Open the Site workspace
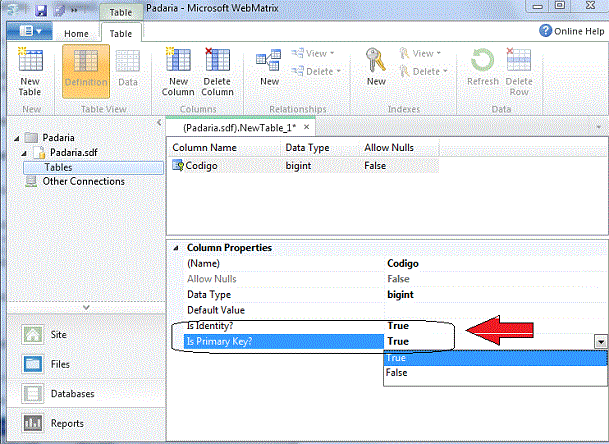Viewport: 609px width, 444px height. click(44, 334)
